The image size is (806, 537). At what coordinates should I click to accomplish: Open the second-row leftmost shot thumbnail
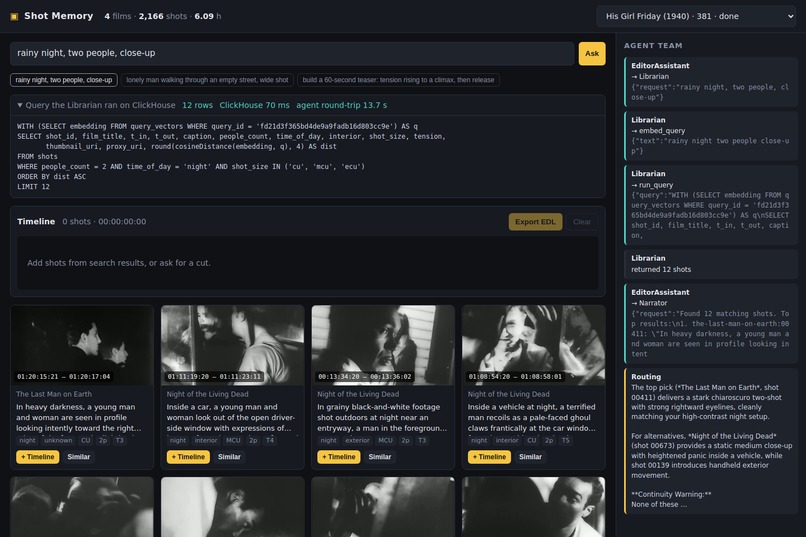point(82,507)
